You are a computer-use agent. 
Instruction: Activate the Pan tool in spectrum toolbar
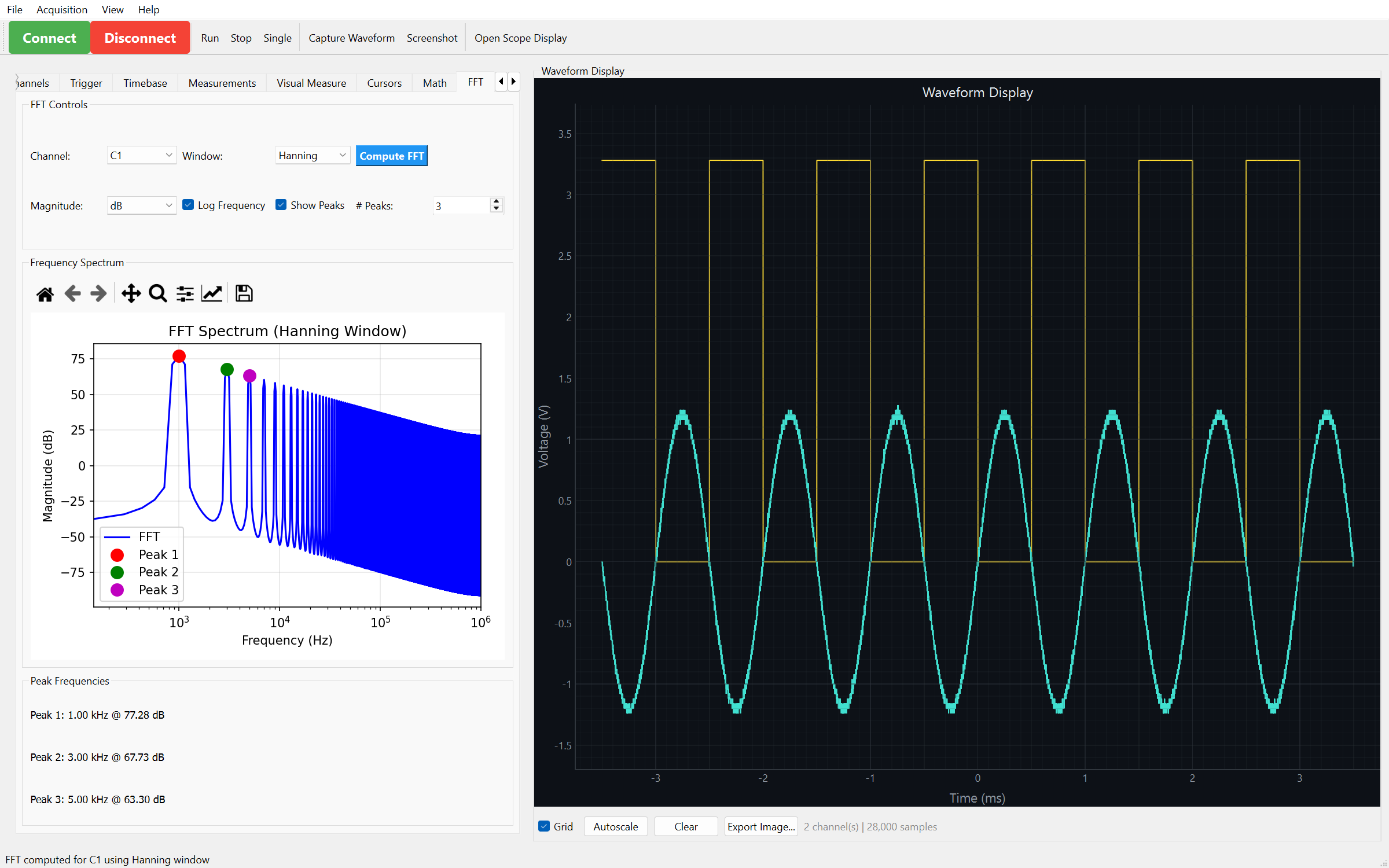131,294
